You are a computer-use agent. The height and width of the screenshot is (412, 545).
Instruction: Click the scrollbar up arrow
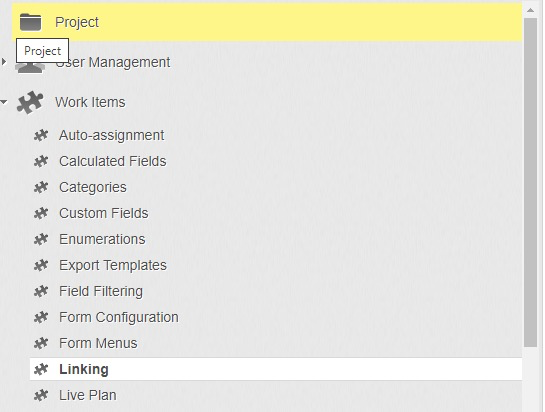pyautogui.click(x=530, y=10)
